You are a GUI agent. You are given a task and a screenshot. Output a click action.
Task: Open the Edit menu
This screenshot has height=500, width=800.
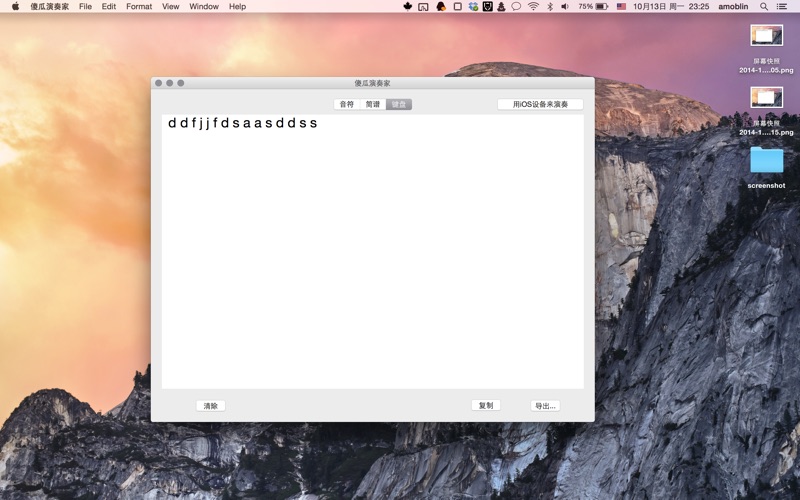point(108,6)
